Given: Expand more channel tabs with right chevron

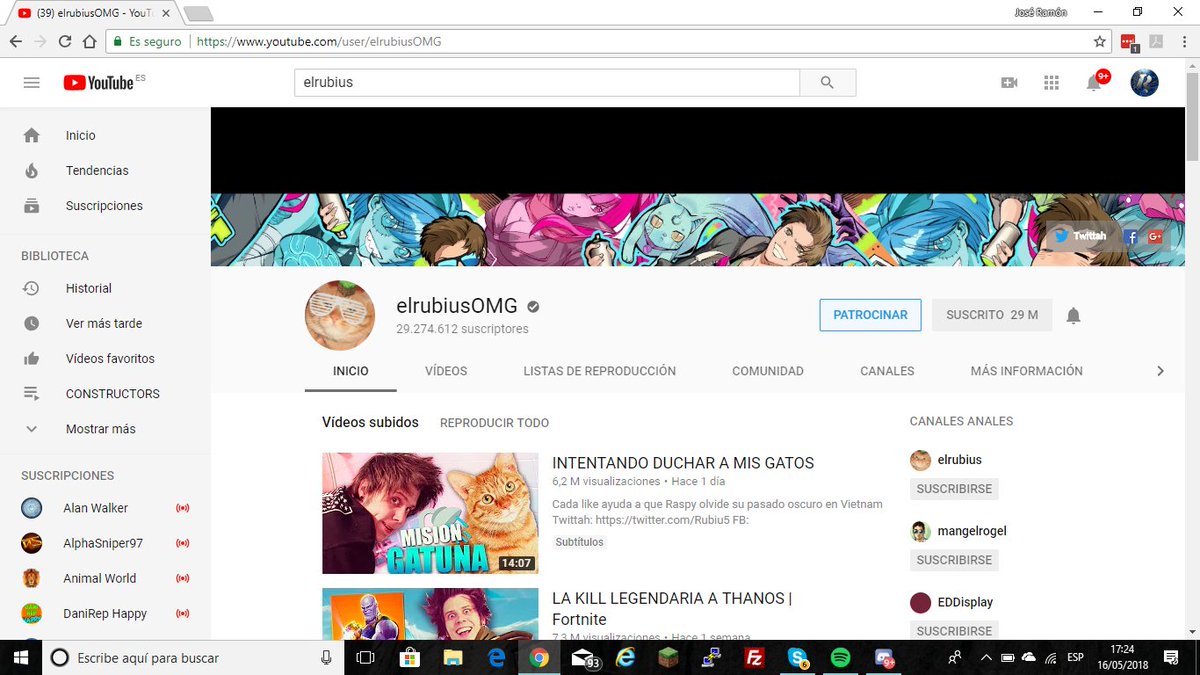Looking at the screenshot, I should [x=1160, y=371].
